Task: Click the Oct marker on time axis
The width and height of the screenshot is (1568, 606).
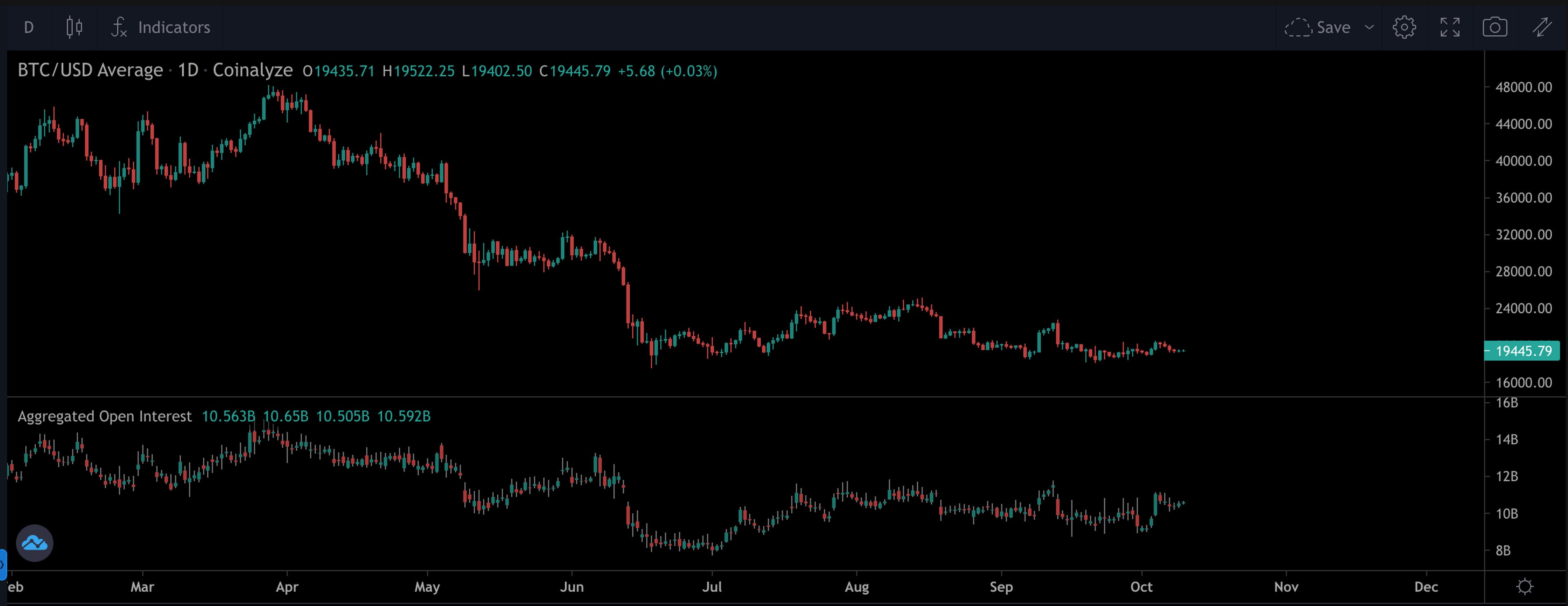Action: pos(1141,586)
